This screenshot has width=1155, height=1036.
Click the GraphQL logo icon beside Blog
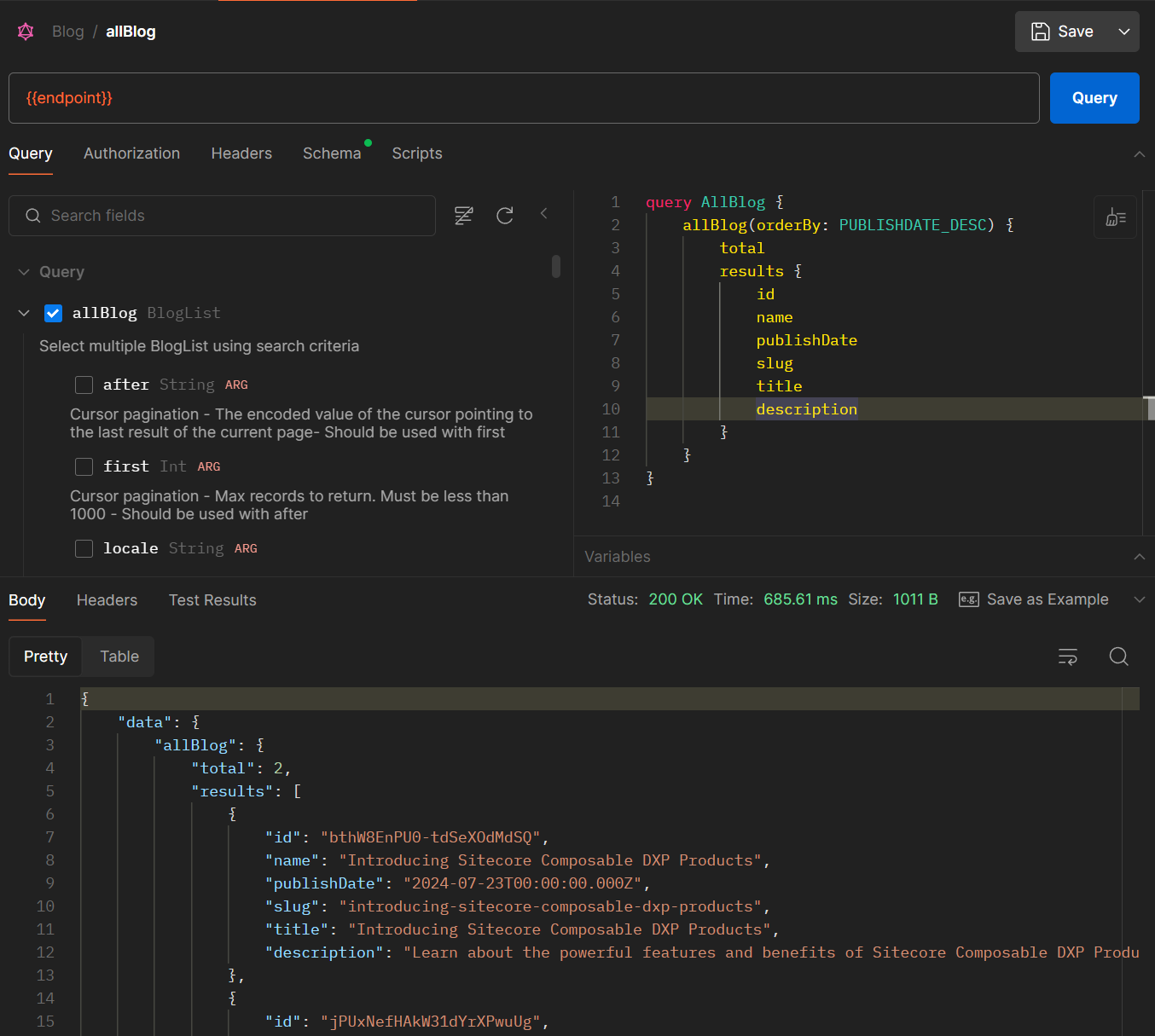[26, 32]
